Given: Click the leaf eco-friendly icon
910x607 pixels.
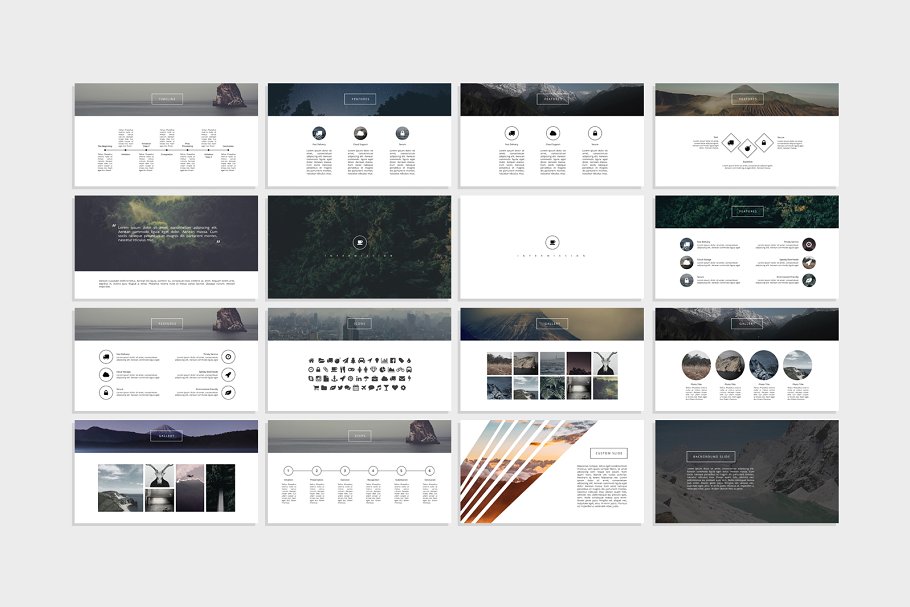Looking at the screenshot, I should click(x=229, y=392).
